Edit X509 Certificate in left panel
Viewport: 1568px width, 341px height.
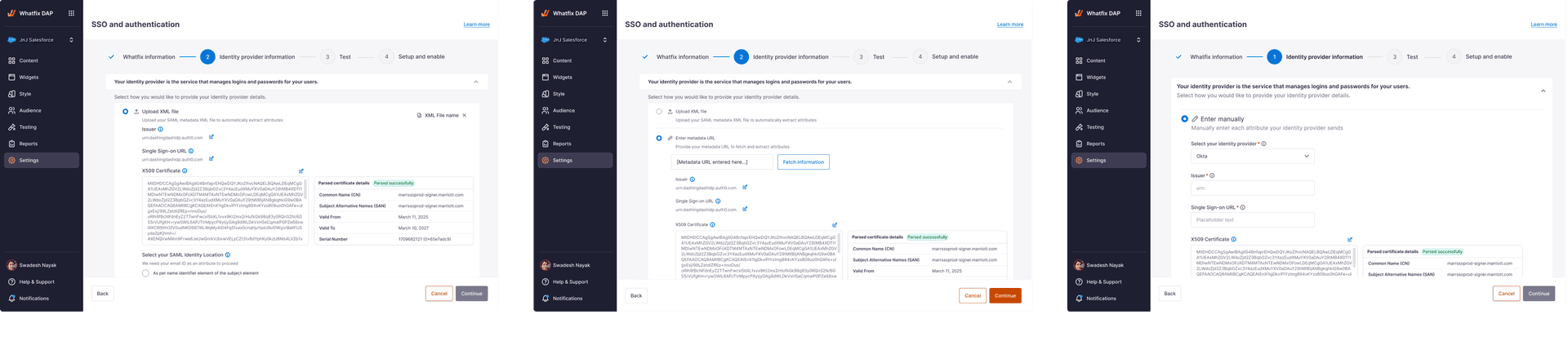(x=301, y=171)
